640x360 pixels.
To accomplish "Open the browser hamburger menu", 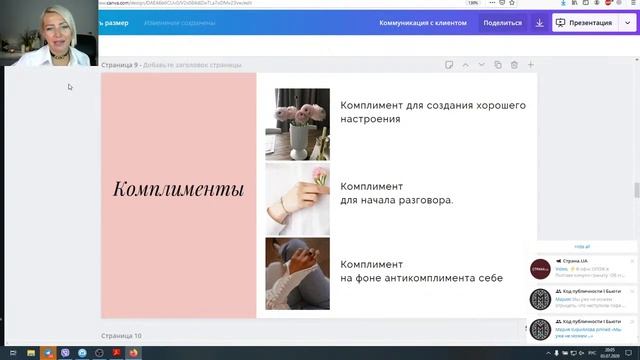I will click(x=633, y=3).
